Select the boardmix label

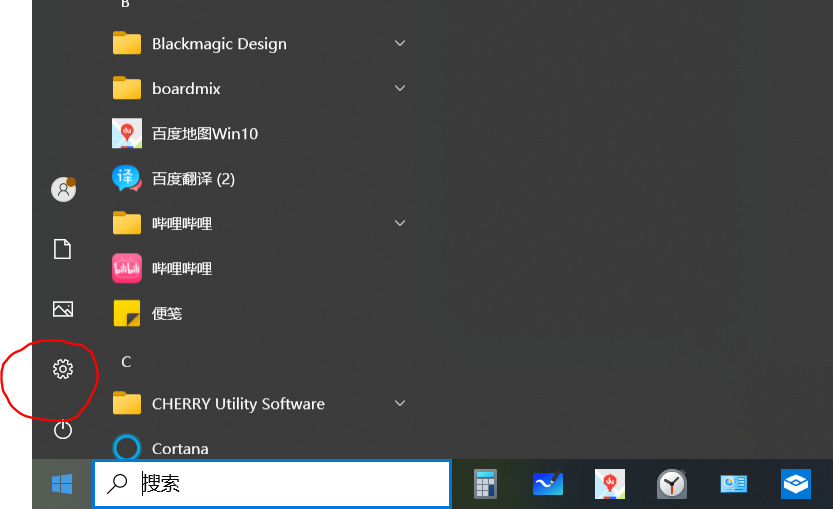[186, 88]
